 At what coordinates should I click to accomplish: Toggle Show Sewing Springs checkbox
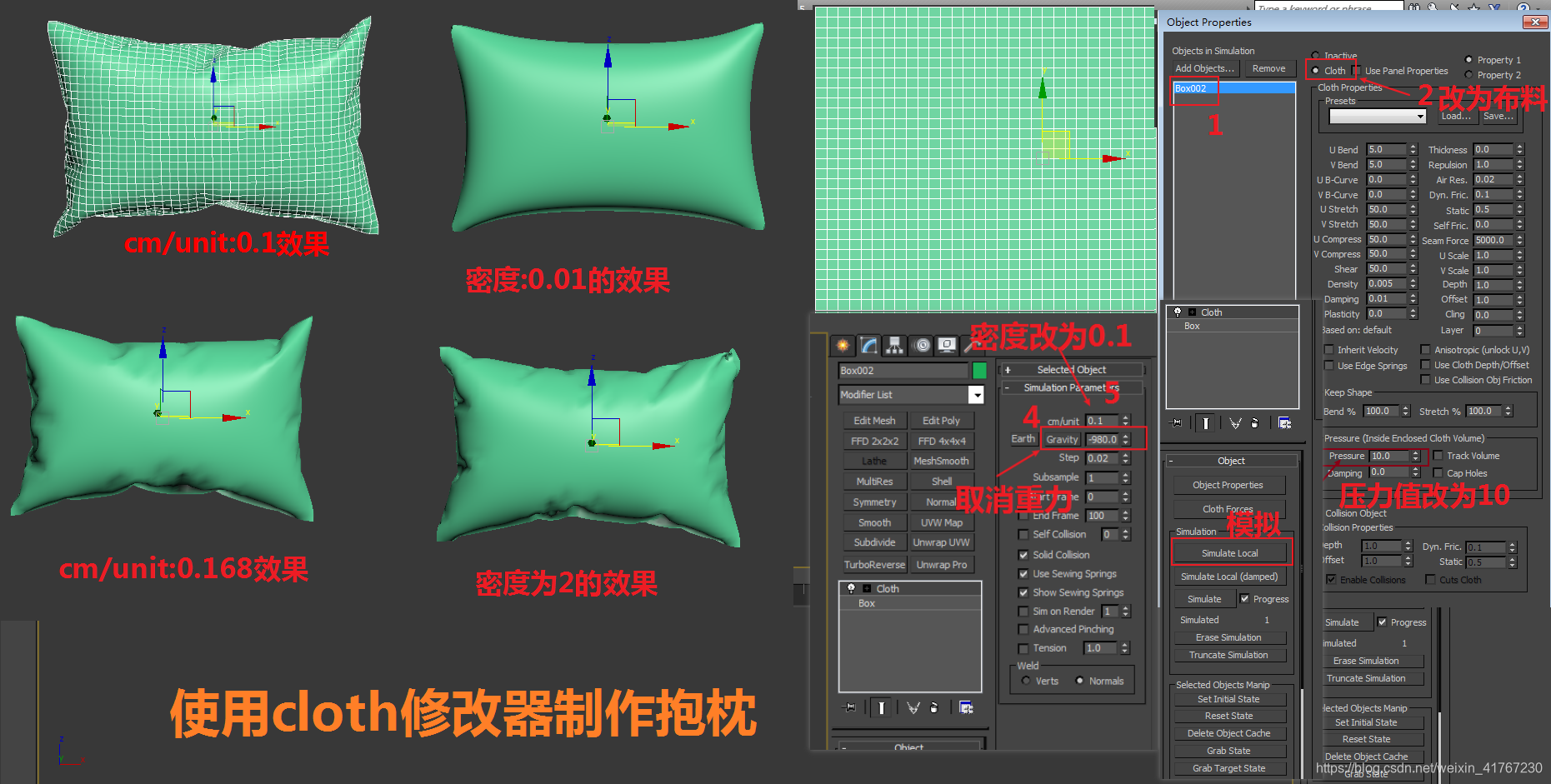coord(1023,593)
